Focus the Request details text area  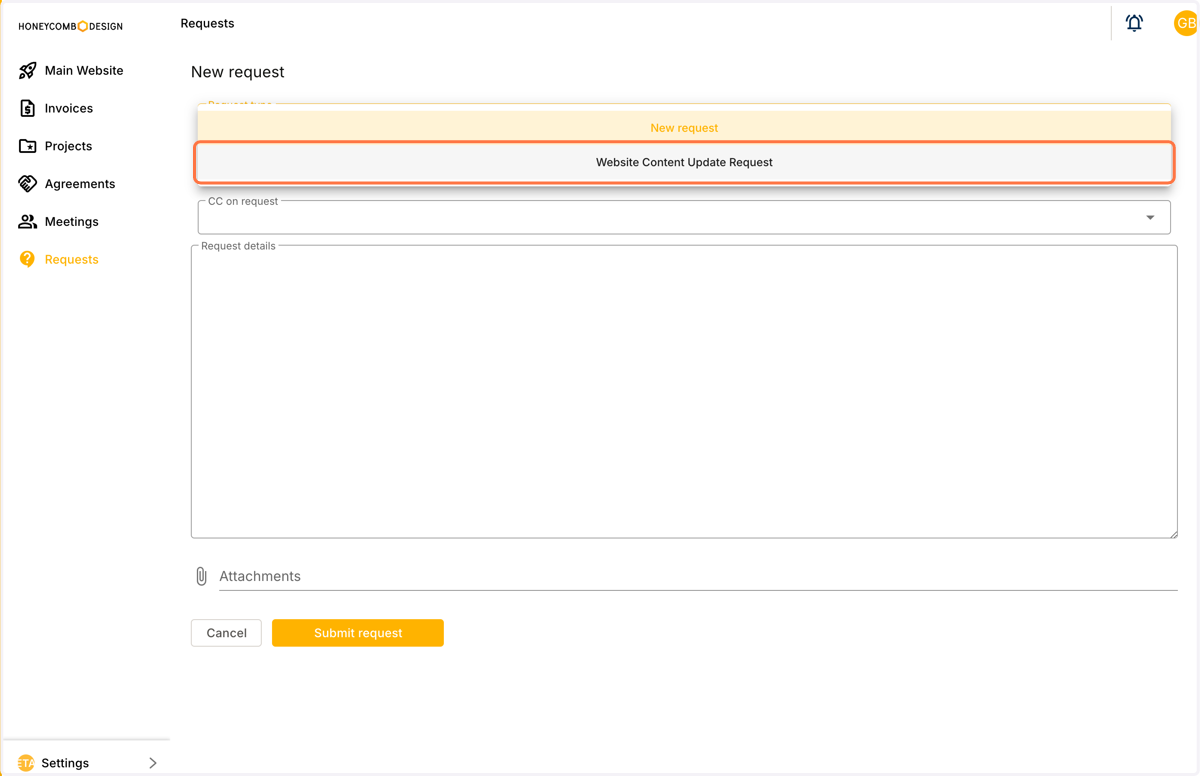pyautogui.click(x=684, y=392)
